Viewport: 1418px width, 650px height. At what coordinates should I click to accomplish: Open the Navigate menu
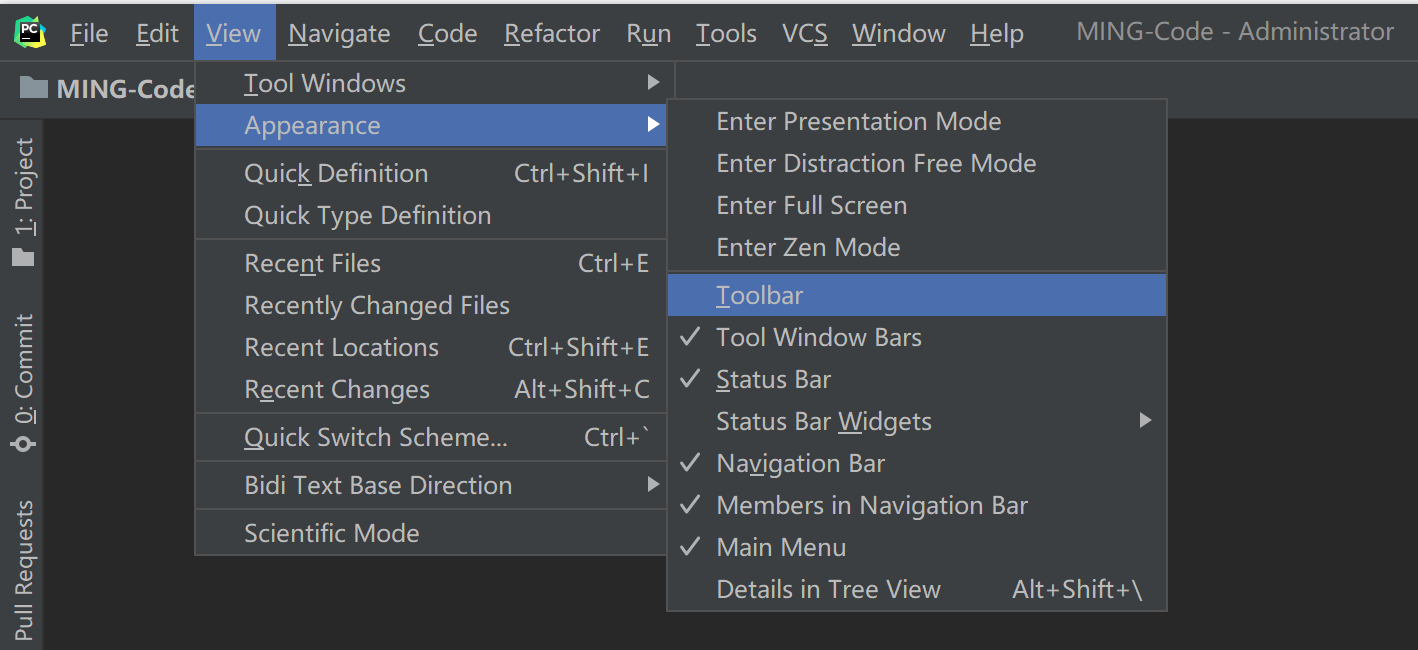point(340,34)
